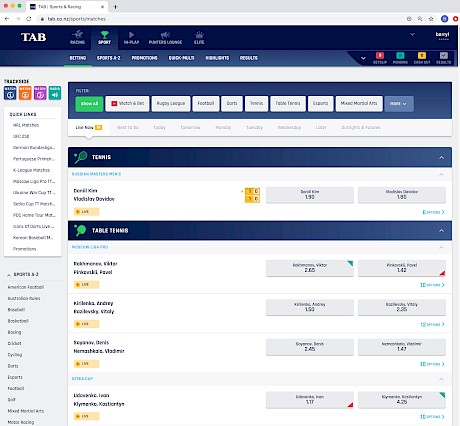Image resolution: width=460 pixels, height=426 pixels.
Task: Bet on Daniil Kim at 1.90
Action: point(310,195)
